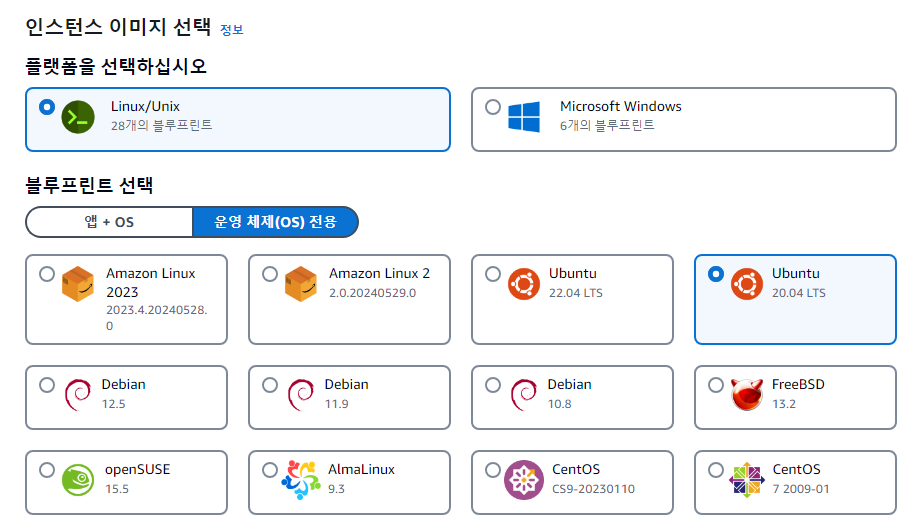Click the AlmaLinux logo icon

[x=301, y=480]
